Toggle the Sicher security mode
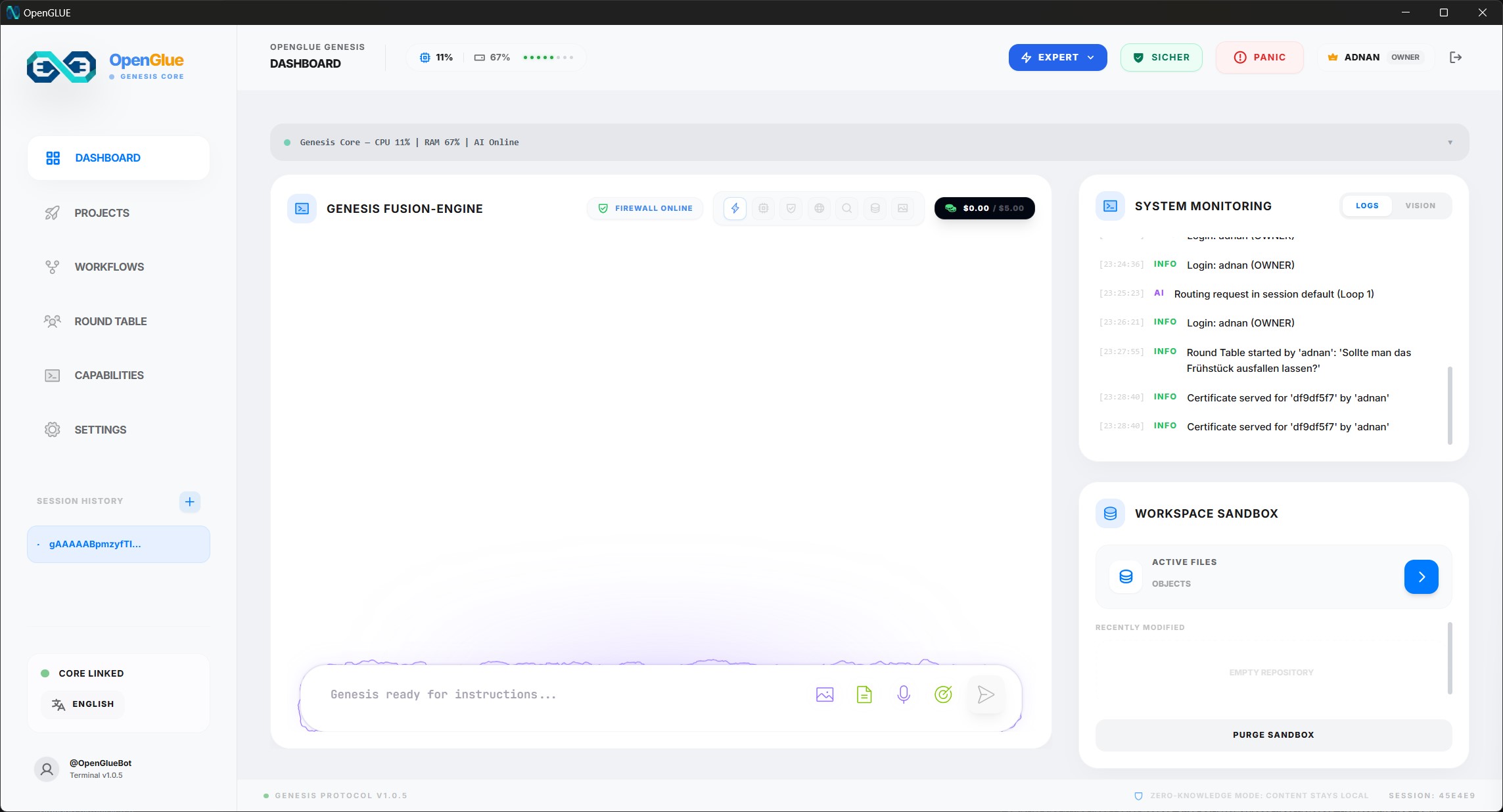Screen dimensions: 1503x812 [1161, 57]
